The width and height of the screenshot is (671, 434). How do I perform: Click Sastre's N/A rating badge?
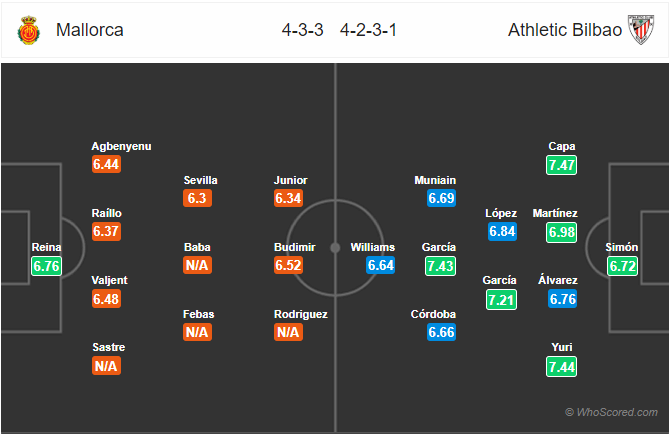[106, 366]
